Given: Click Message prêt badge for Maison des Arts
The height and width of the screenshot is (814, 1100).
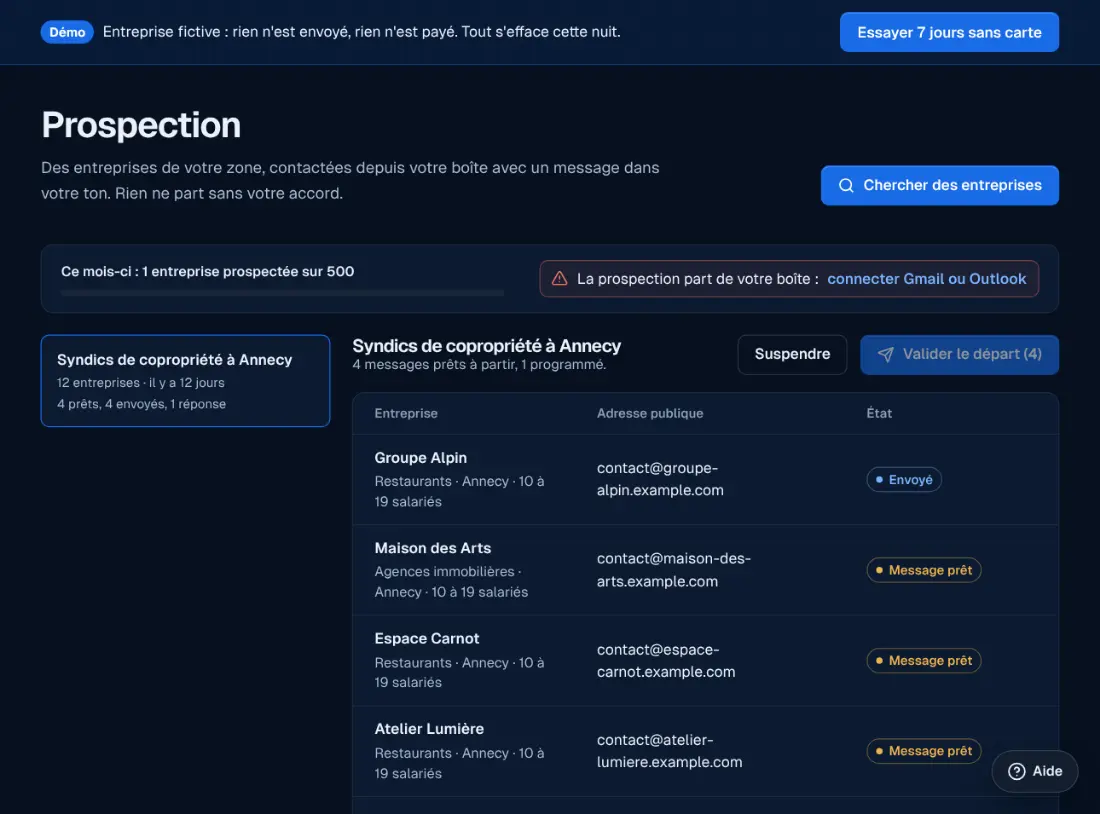Looking at the screenshot, I should [923, 571].
